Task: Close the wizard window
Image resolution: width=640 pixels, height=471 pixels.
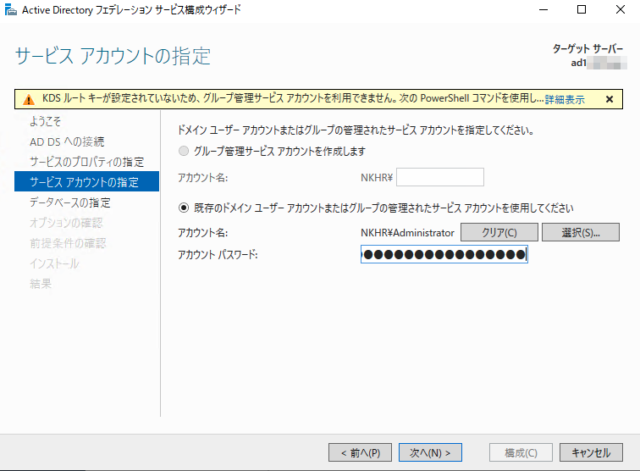Action: (x=620, y=10)
